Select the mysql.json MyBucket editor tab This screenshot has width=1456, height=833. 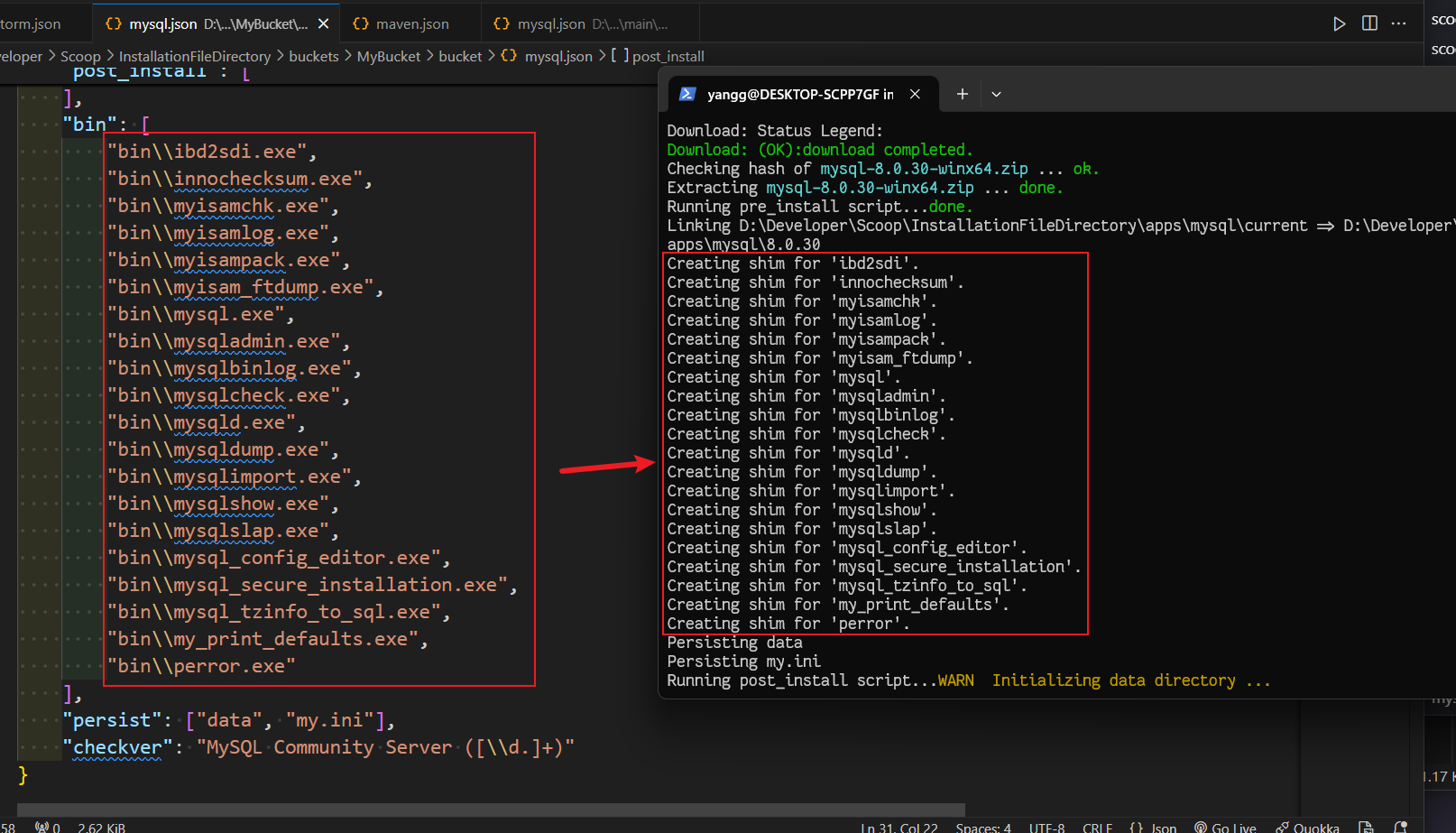(x=217, y=23)
